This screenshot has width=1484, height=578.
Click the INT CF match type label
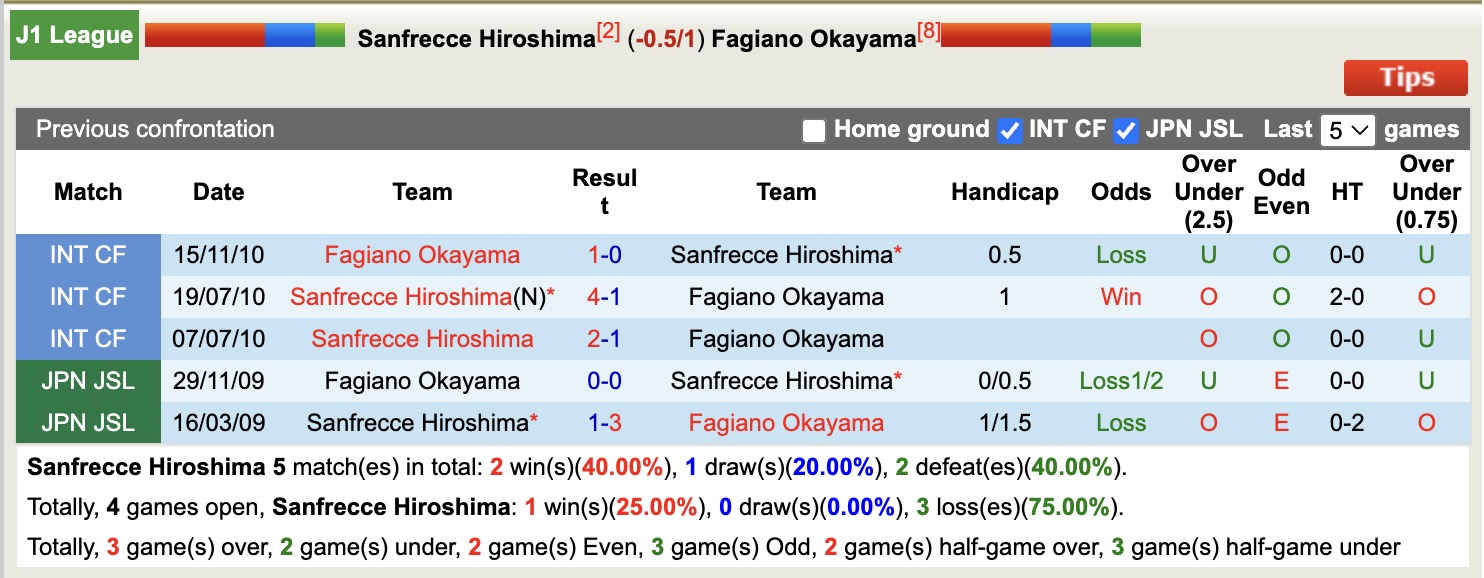(88, 255)
